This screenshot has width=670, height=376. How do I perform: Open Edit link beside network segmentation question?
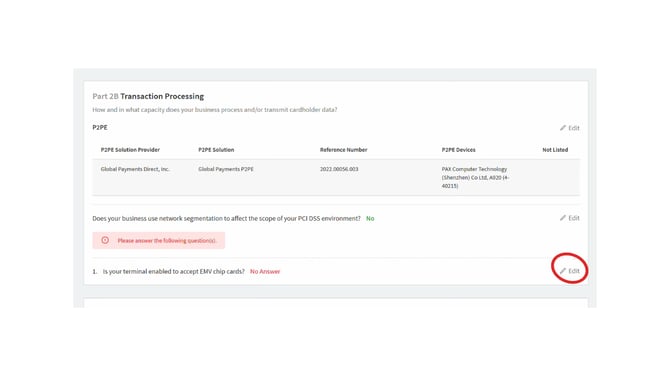coord(570,218)
